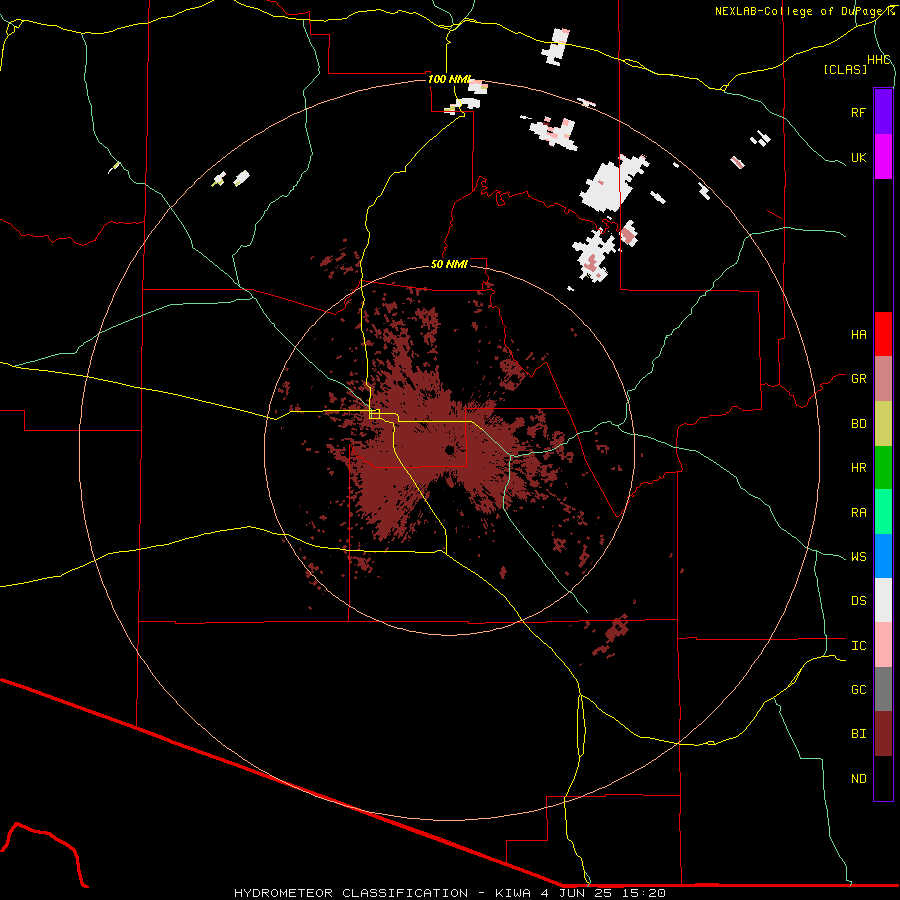This screenshot has height=900, width=900.
Task: Select the light pink IC legend swatch
Action: click(x=883, y=645)
